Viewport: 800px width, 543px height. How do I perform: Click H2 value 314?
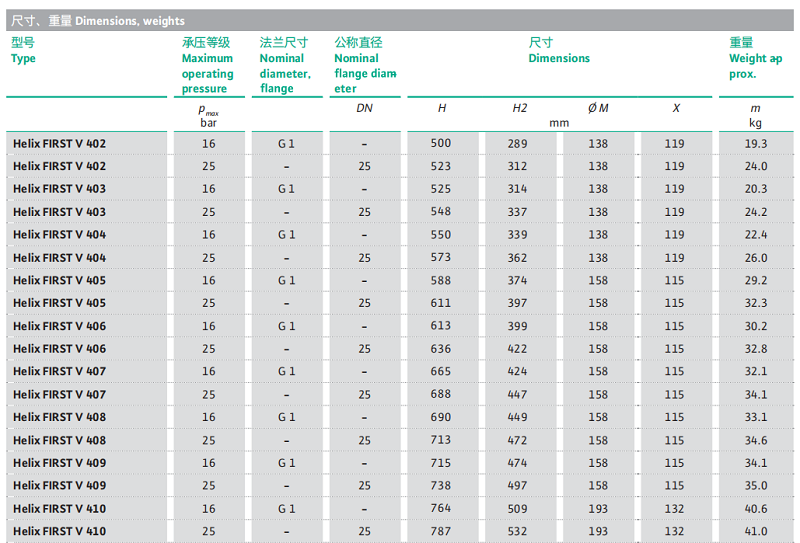(x=517, y=189)
